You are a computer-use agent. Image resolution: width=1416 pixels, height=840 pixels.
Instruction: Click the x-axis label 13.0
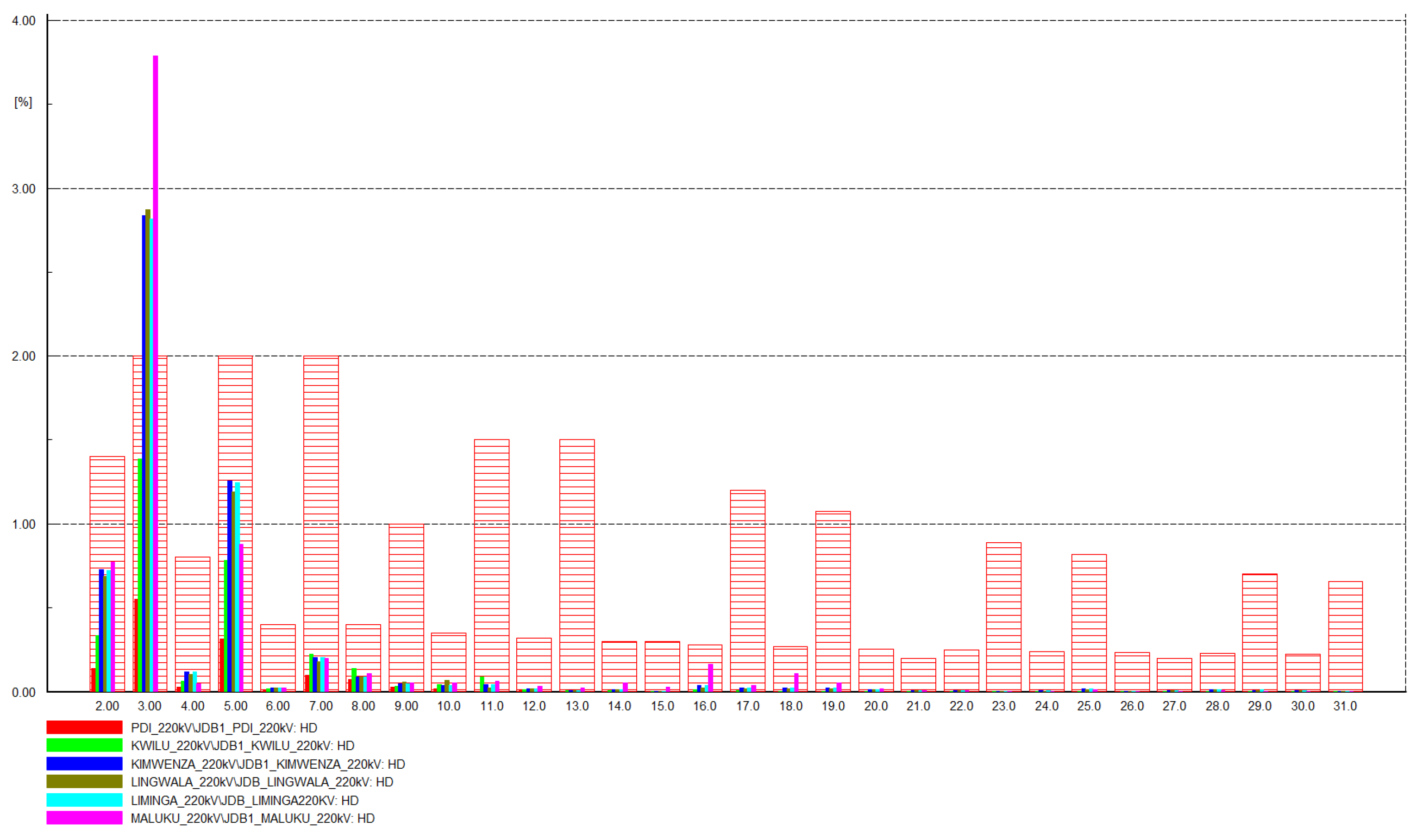point(577,707)
